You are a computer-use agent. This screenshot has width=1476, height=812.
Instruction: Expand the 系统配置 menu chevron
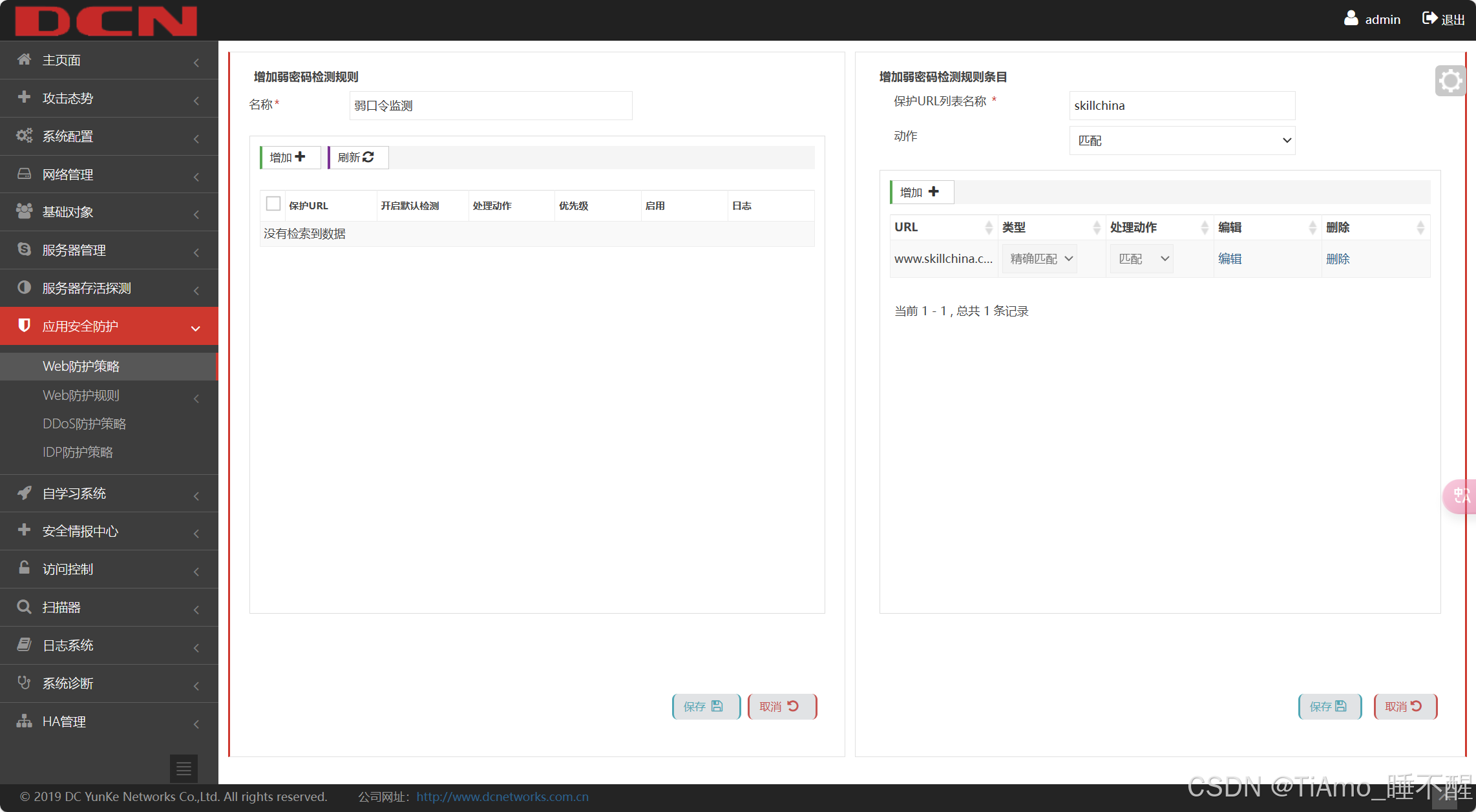[196, 139]
